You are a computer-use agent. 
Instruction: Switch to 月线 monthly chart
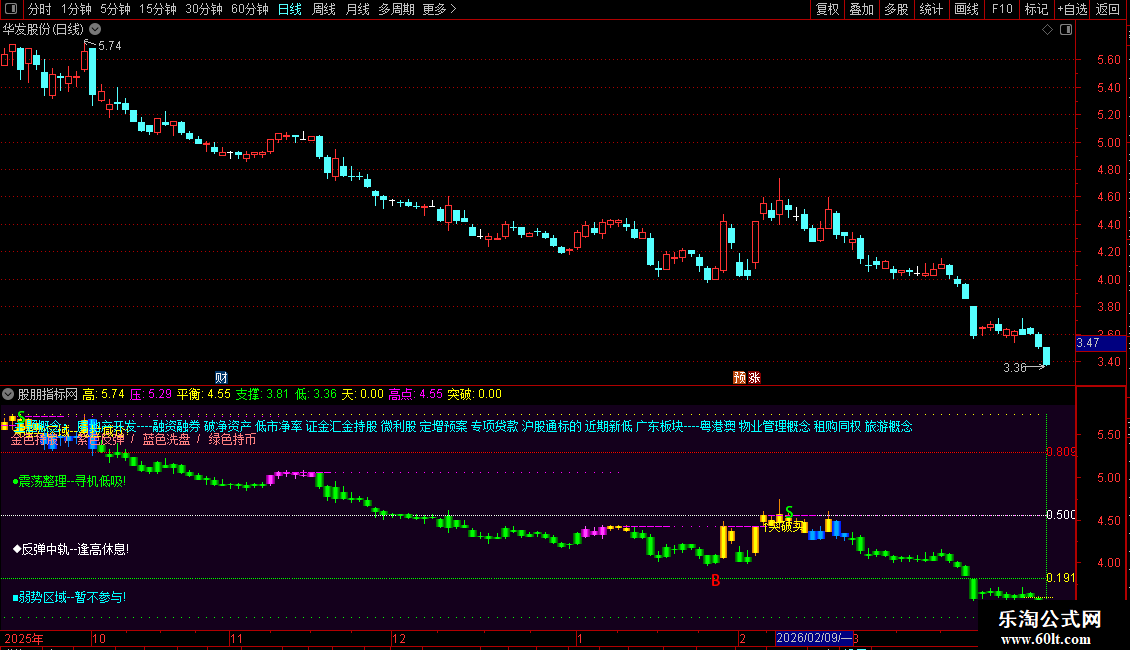[x=357, y=9]
